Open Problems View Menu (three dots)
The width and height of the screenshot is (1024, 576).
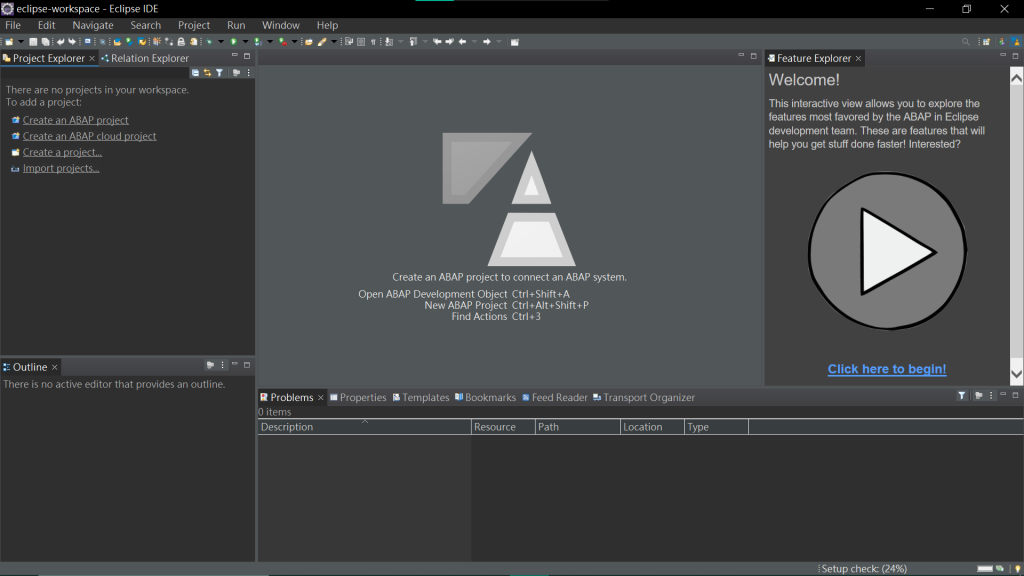991,395
